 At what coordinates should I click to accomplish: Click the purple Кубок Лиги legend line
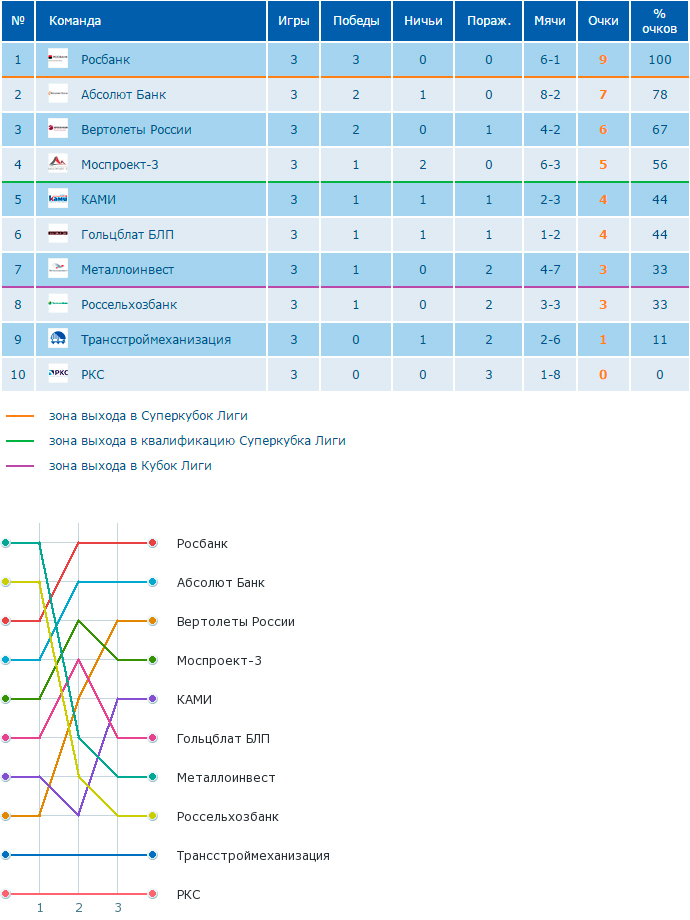coord(20,466)
